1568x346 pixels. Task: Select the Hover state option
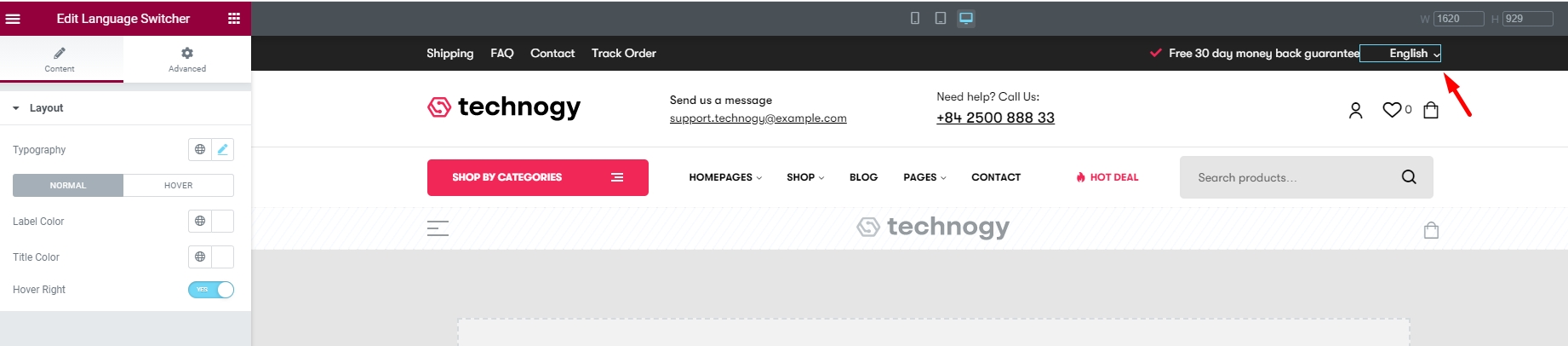[179, 185]
